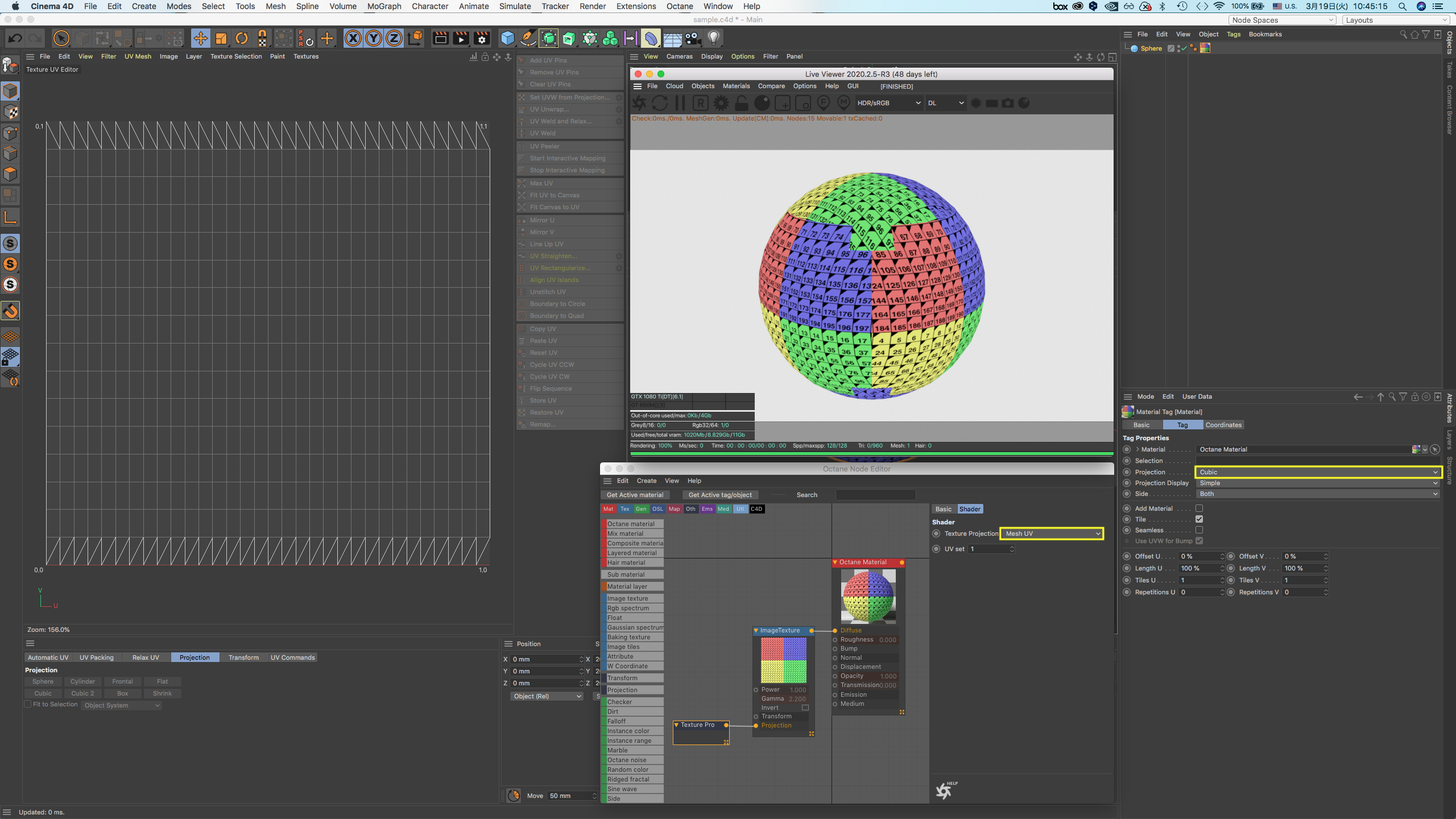Enable the Seamless checkbox

pyautogui.click(x=1199, y=530)
